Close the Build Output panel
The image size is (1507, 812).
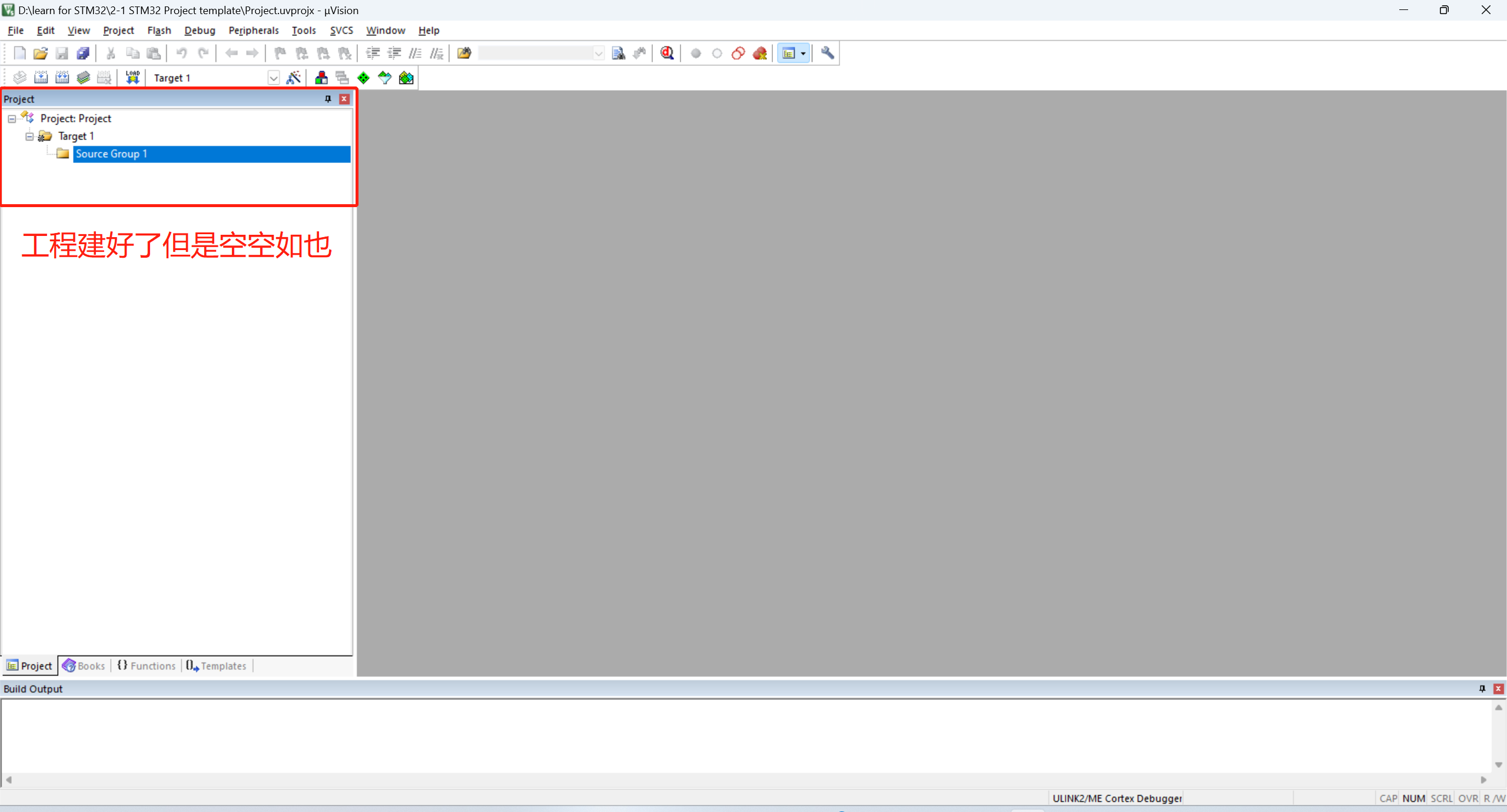click(1498, 688)
